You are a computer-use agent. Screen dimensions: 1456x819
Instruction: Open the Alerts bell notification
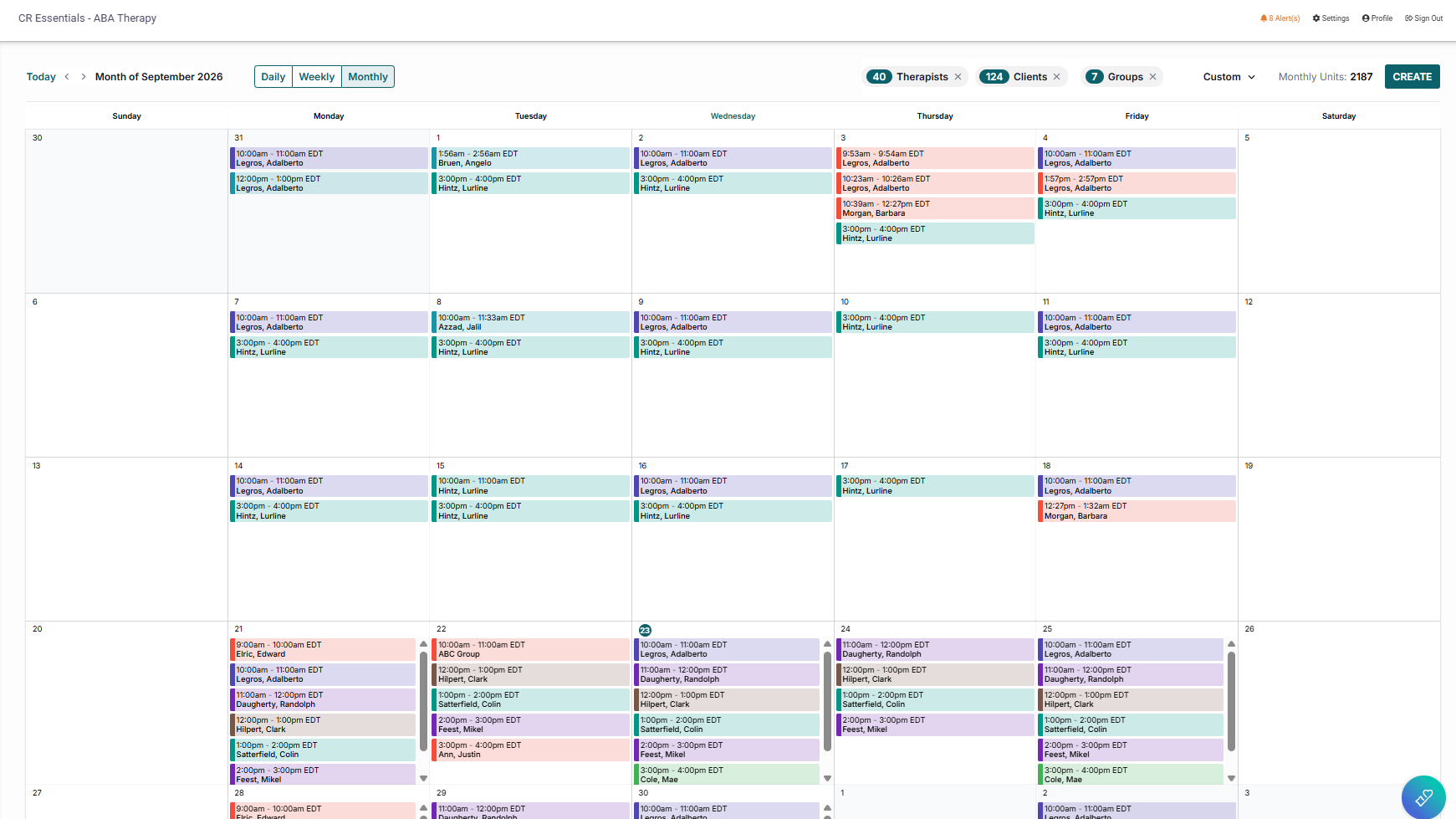pos(1264,18)
